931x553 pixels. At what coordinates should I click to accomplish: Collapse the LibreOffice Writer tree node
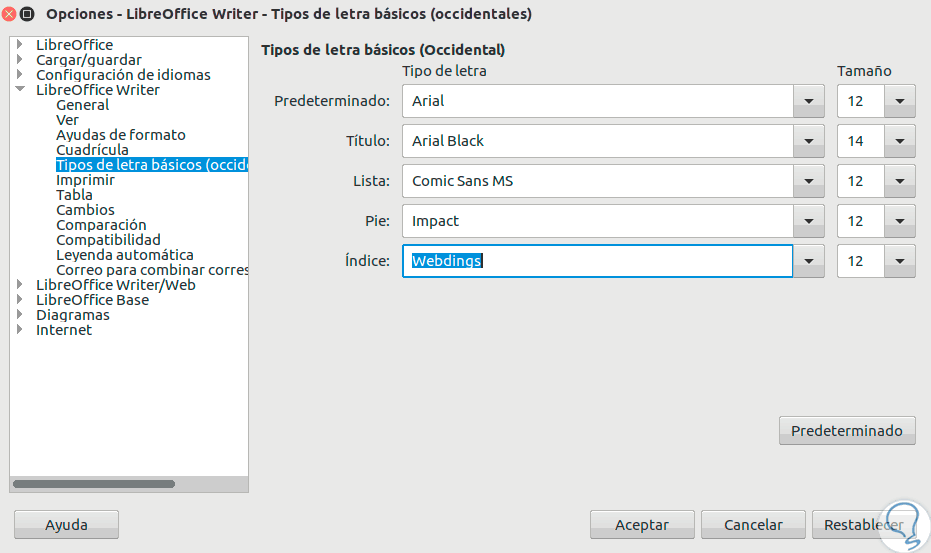tap(20, 90)
